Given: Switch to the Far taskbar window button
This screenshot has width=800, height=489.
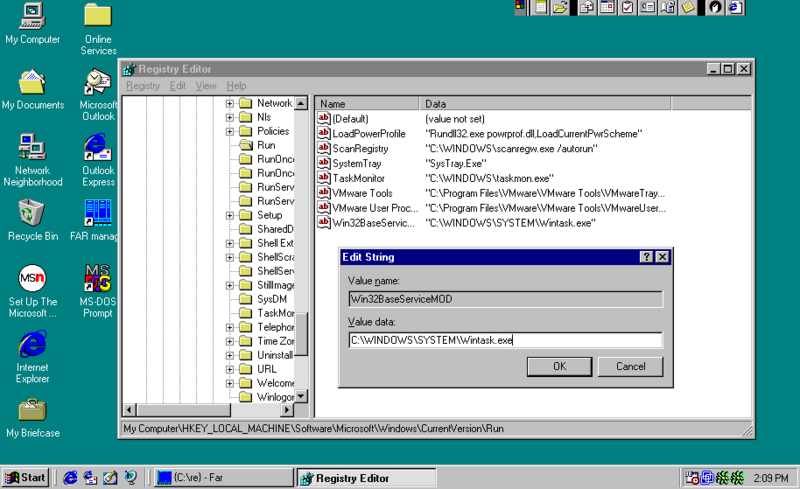Looking at the screenshot, I should click(224, 478).
